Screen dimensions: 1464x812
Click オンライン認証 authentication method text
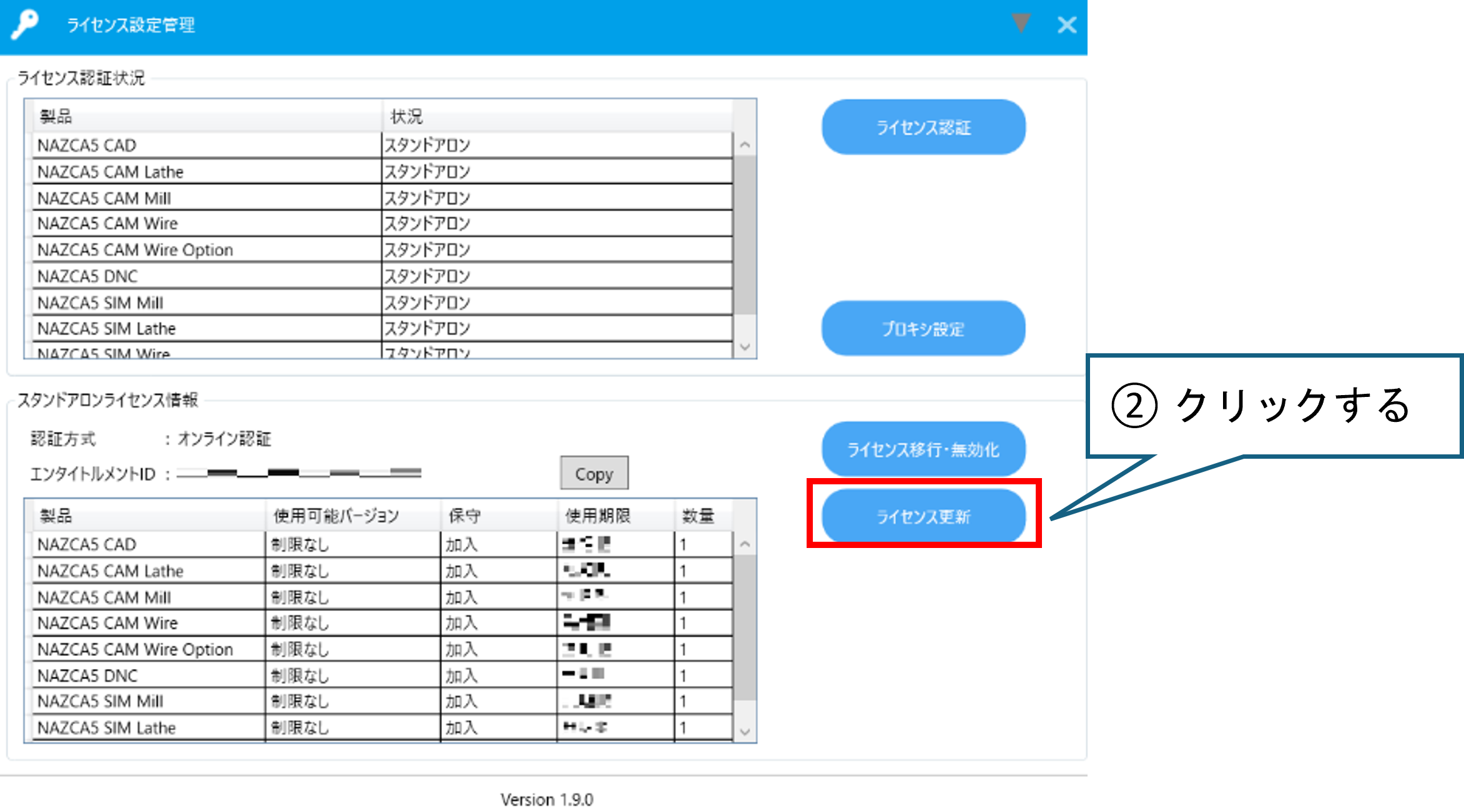click(x=224, y=439)
